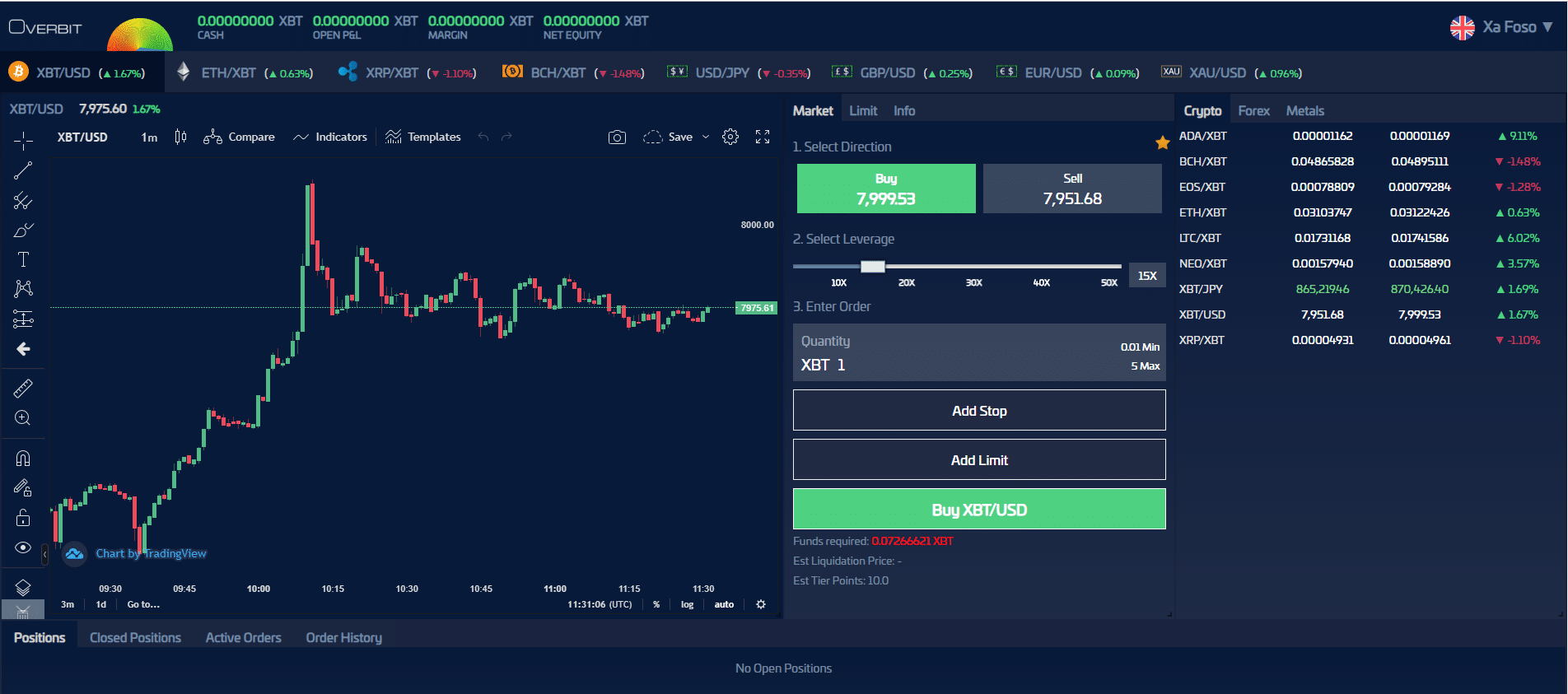The image size is (1568, 694).
Task: Toggle hide all drawings eye icon
Action: tap(23, 547)
